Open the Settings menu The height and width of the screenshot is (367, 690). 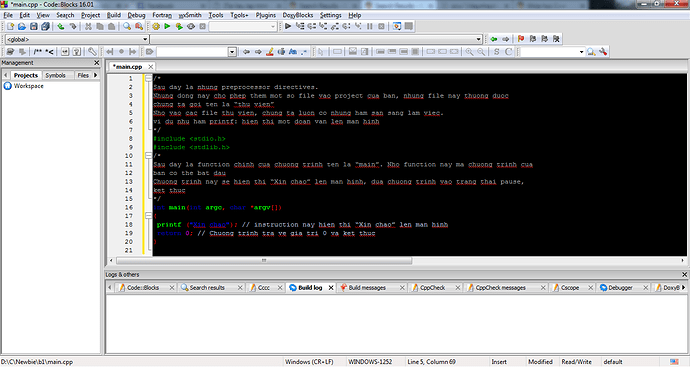click(330, 15)
